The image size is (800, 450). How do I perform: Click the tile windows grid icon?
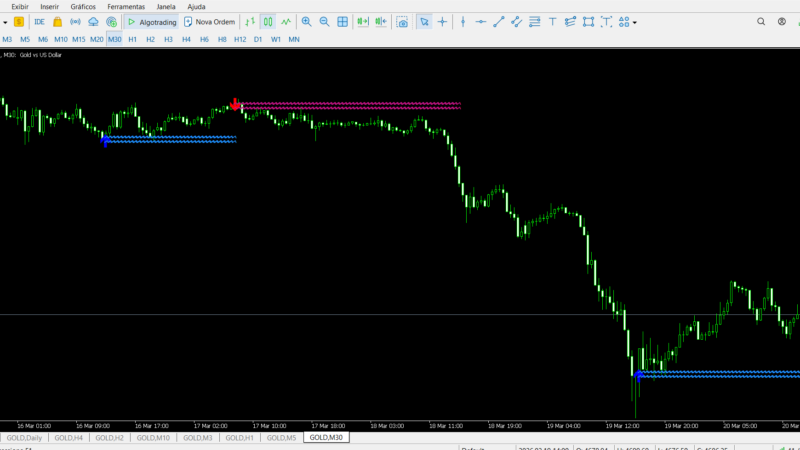click(342, 21)
